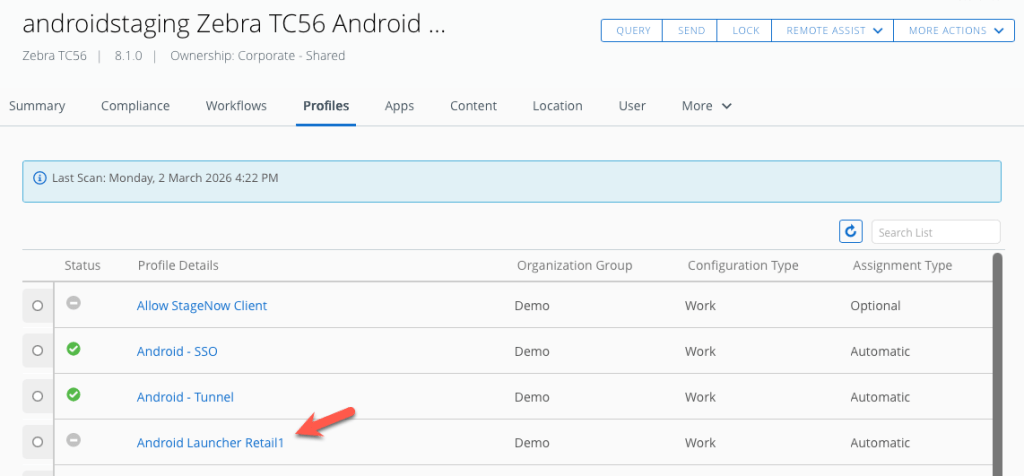Click green check status for Android - SSO
Viewport: 1024px width, 476px height.
point(73,349)
